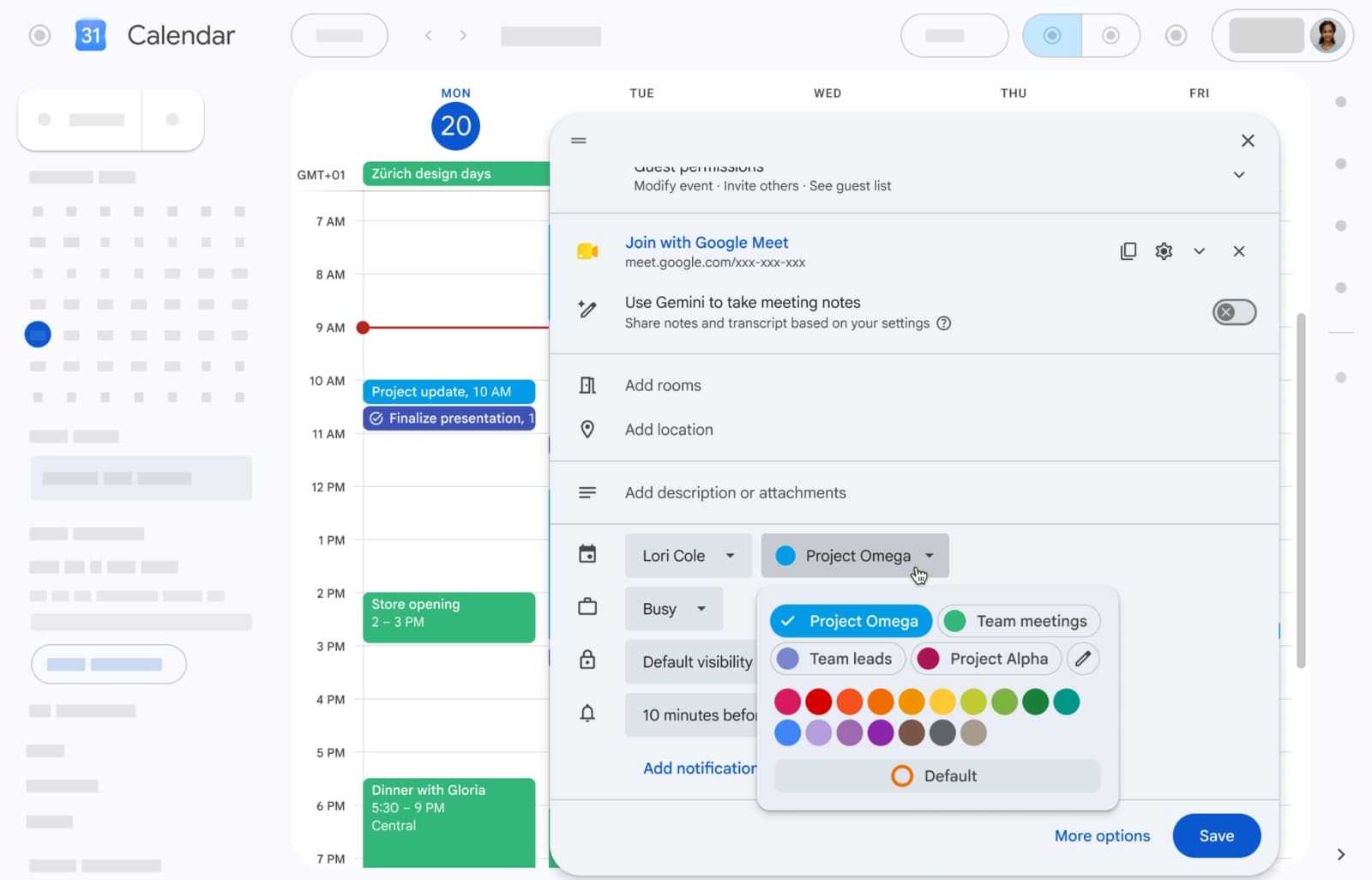This screenshot has width=1372, height=880.
Task: Go to the previous week arrow
Action: [x=429, y=35]
